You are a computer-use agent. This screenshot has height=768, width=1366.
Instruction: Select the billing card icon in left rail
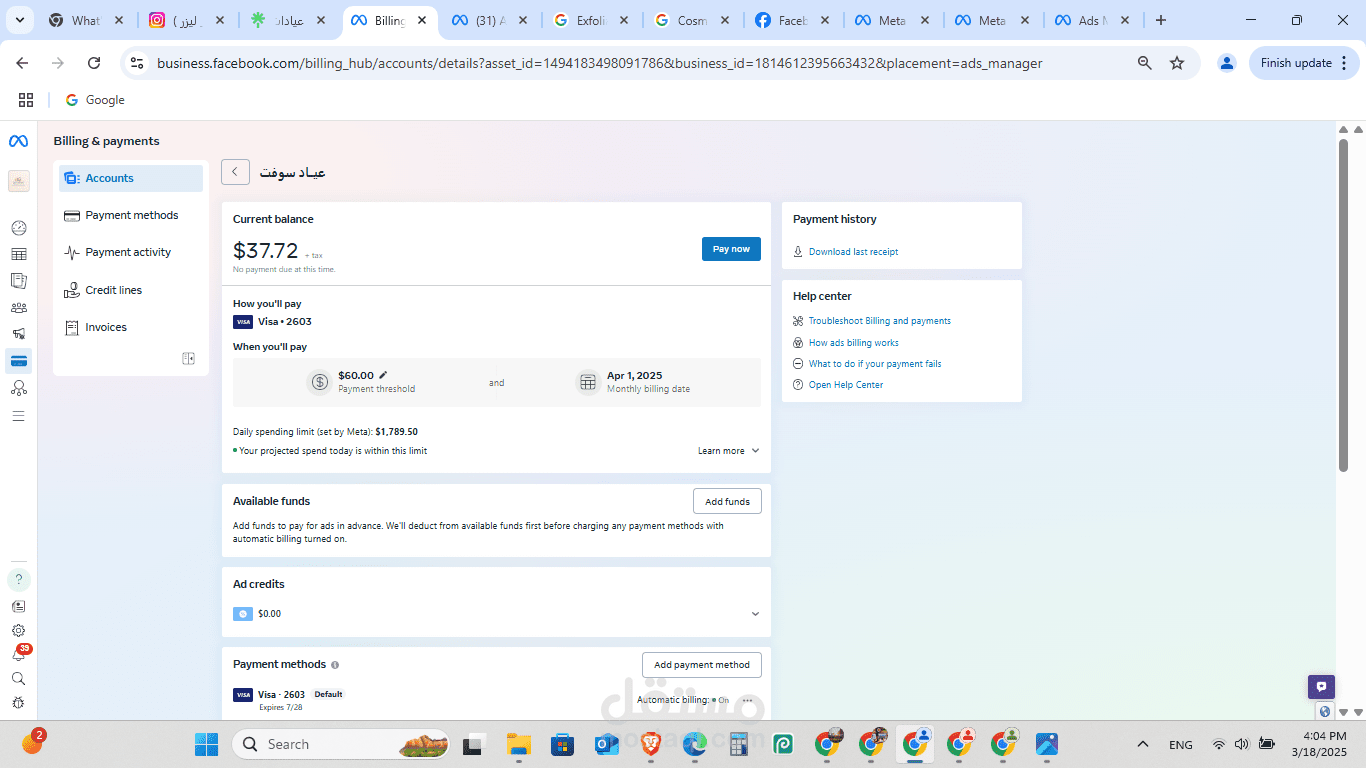click(18, 361)
